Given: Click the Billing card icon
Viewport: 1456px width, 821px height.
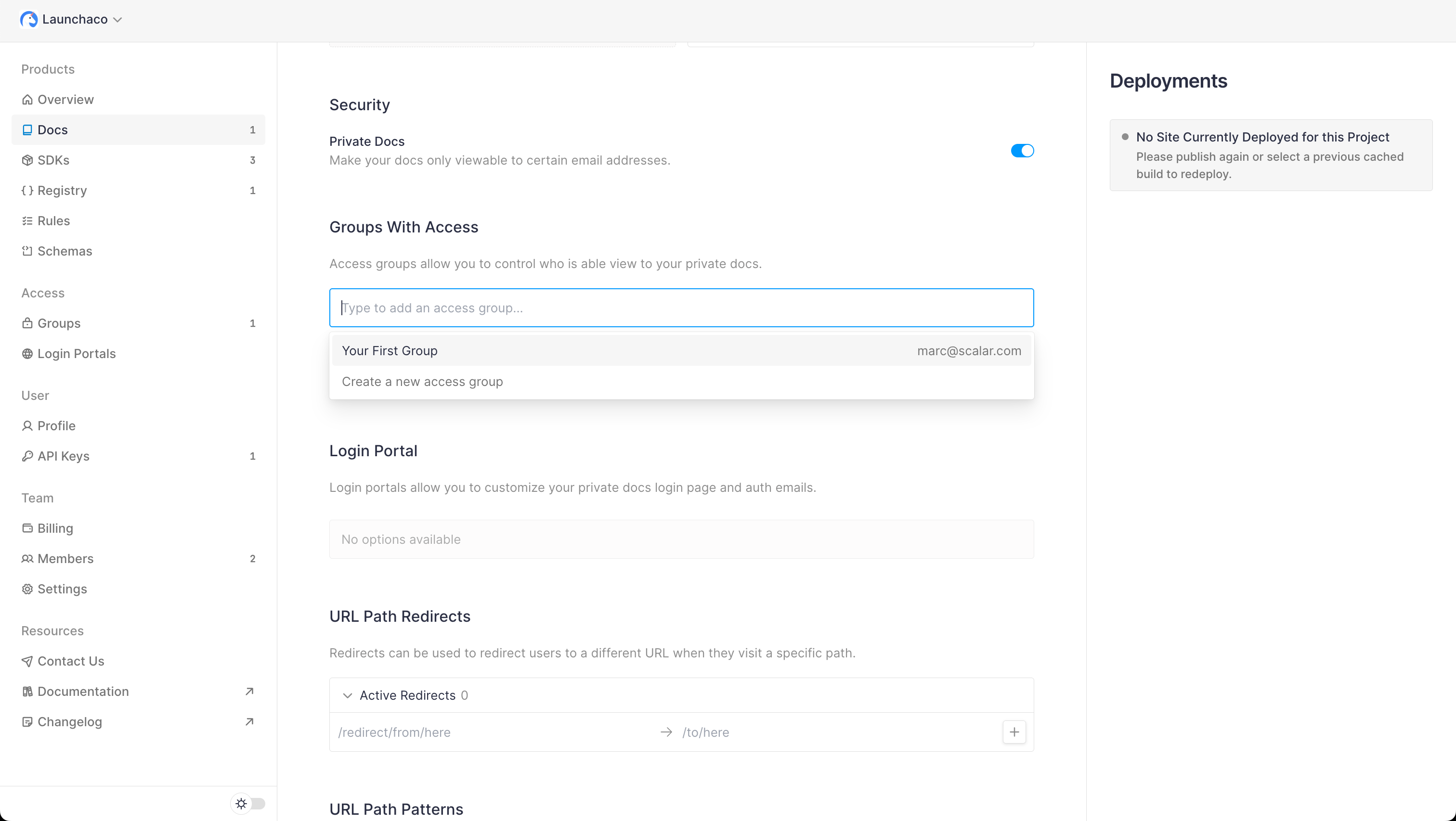Looking at the screenshot, I should coord(27,528).
